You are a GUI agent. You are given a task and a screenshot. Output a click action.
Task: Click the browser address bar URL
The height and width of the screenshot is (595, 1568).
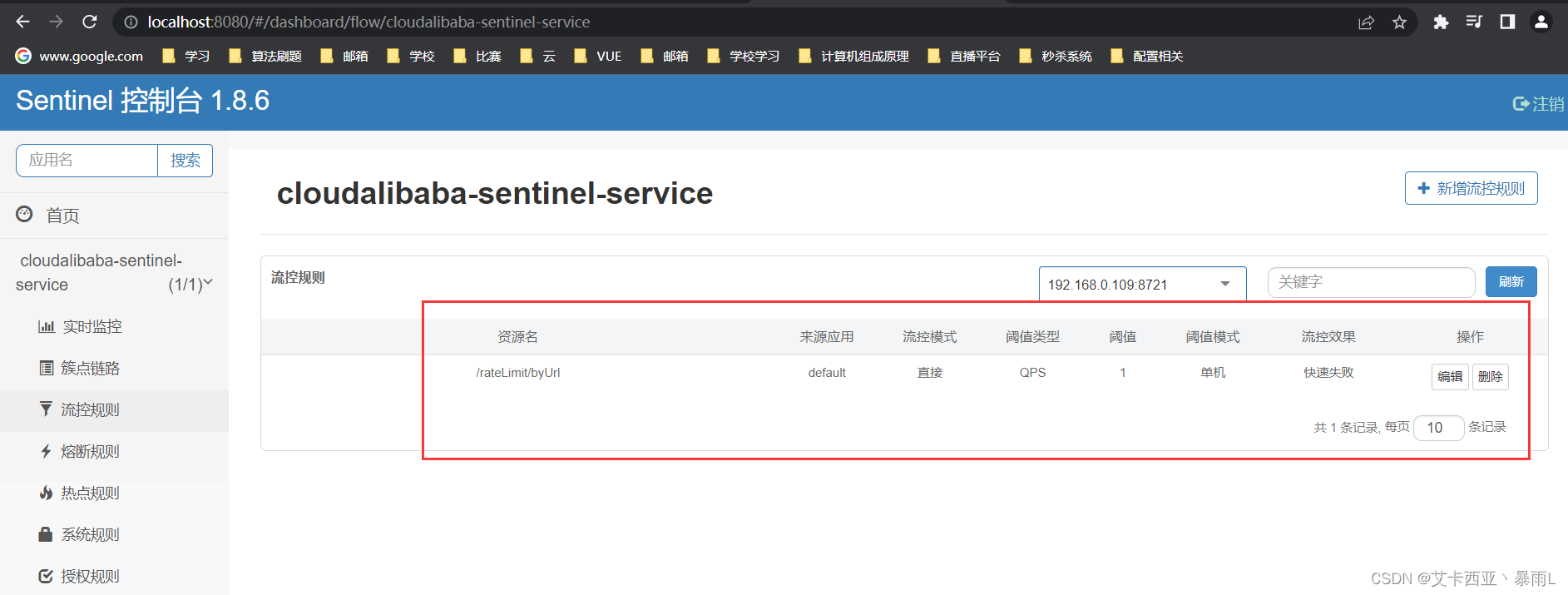click(369, 22)
